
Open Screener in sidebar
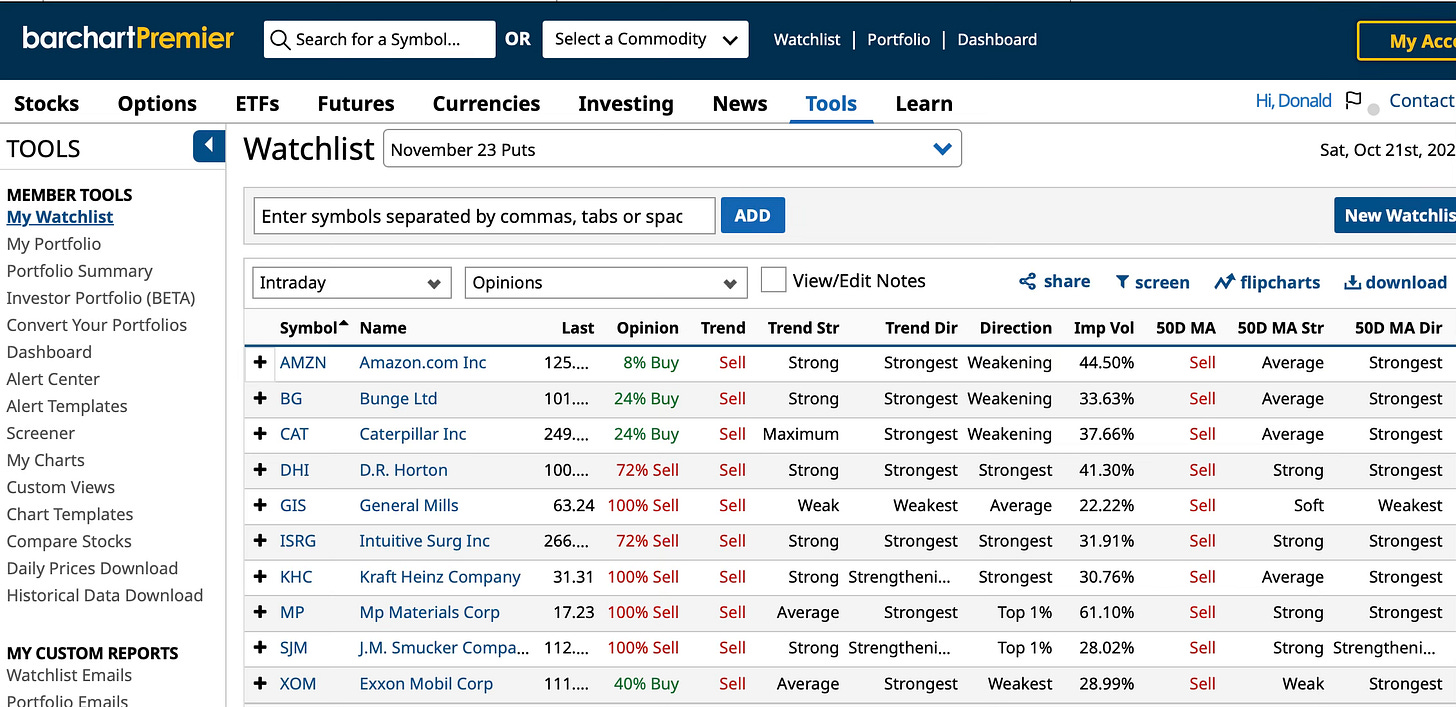41,433
